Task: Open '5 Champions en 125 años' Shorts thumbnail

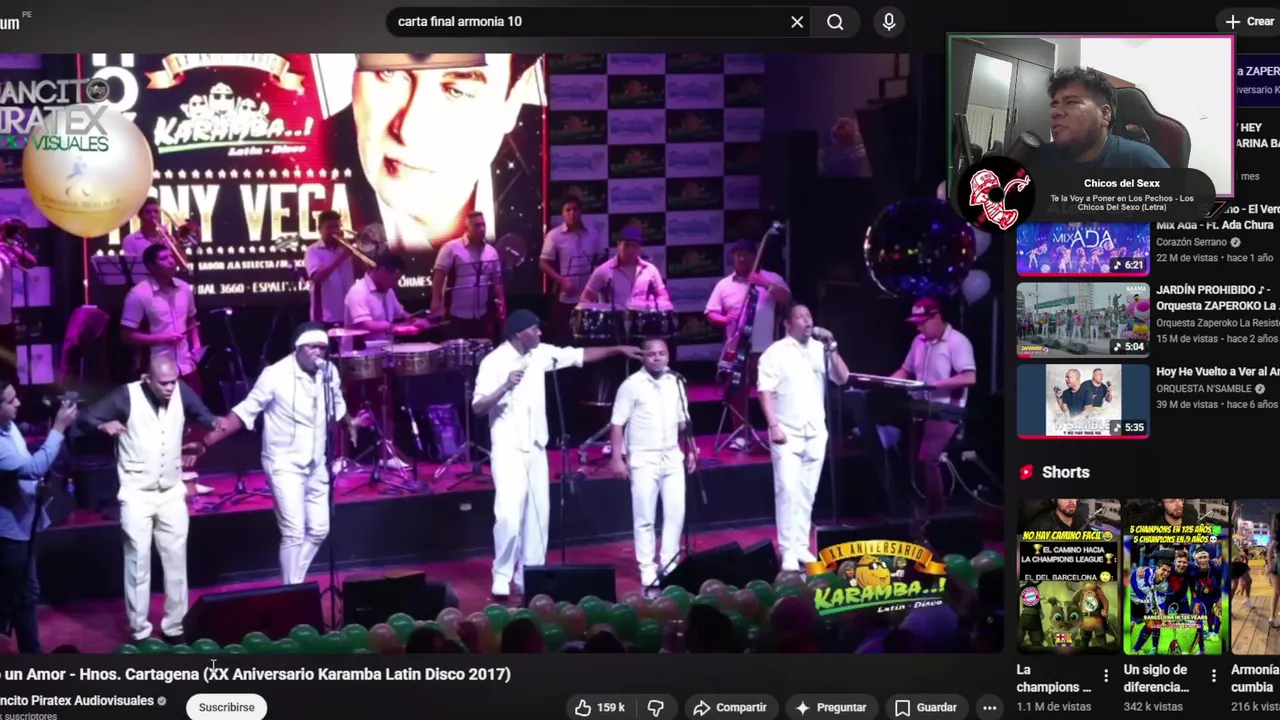Action: [x=1176, y=577]
